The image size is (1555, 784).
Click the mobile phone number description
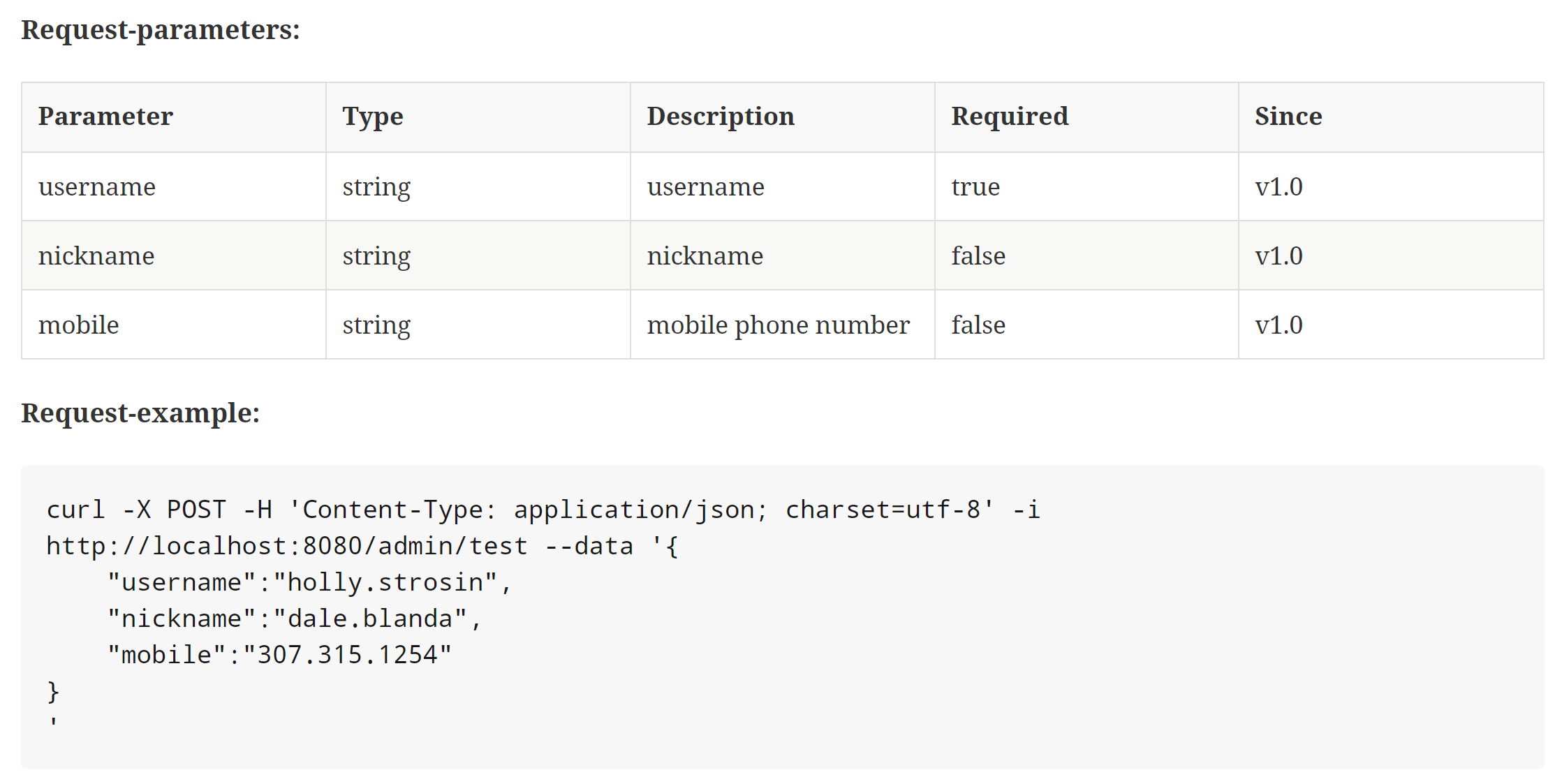778,325
